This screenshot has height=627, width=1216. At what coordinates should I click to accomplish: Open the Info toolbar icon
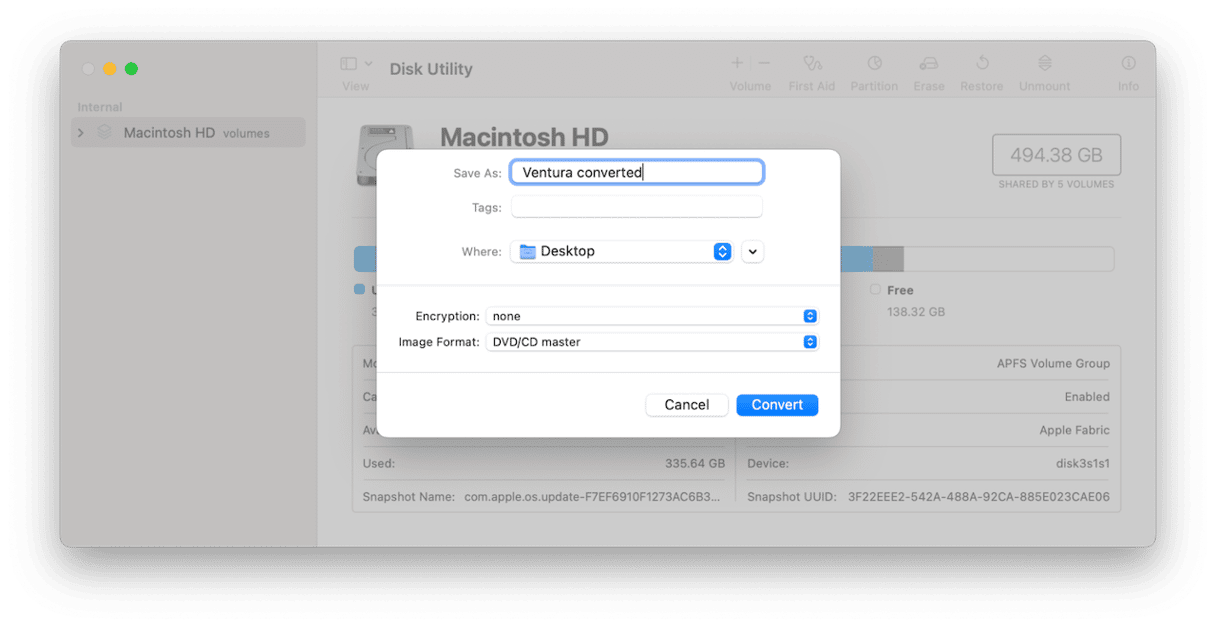click(x=1128, y=63)
